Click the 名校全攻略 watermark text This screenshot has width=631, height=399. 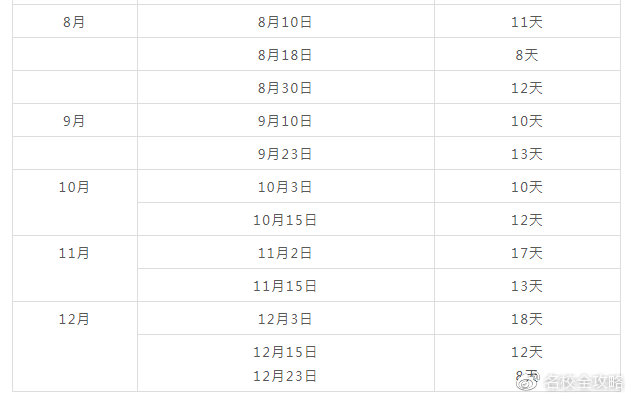583,382
